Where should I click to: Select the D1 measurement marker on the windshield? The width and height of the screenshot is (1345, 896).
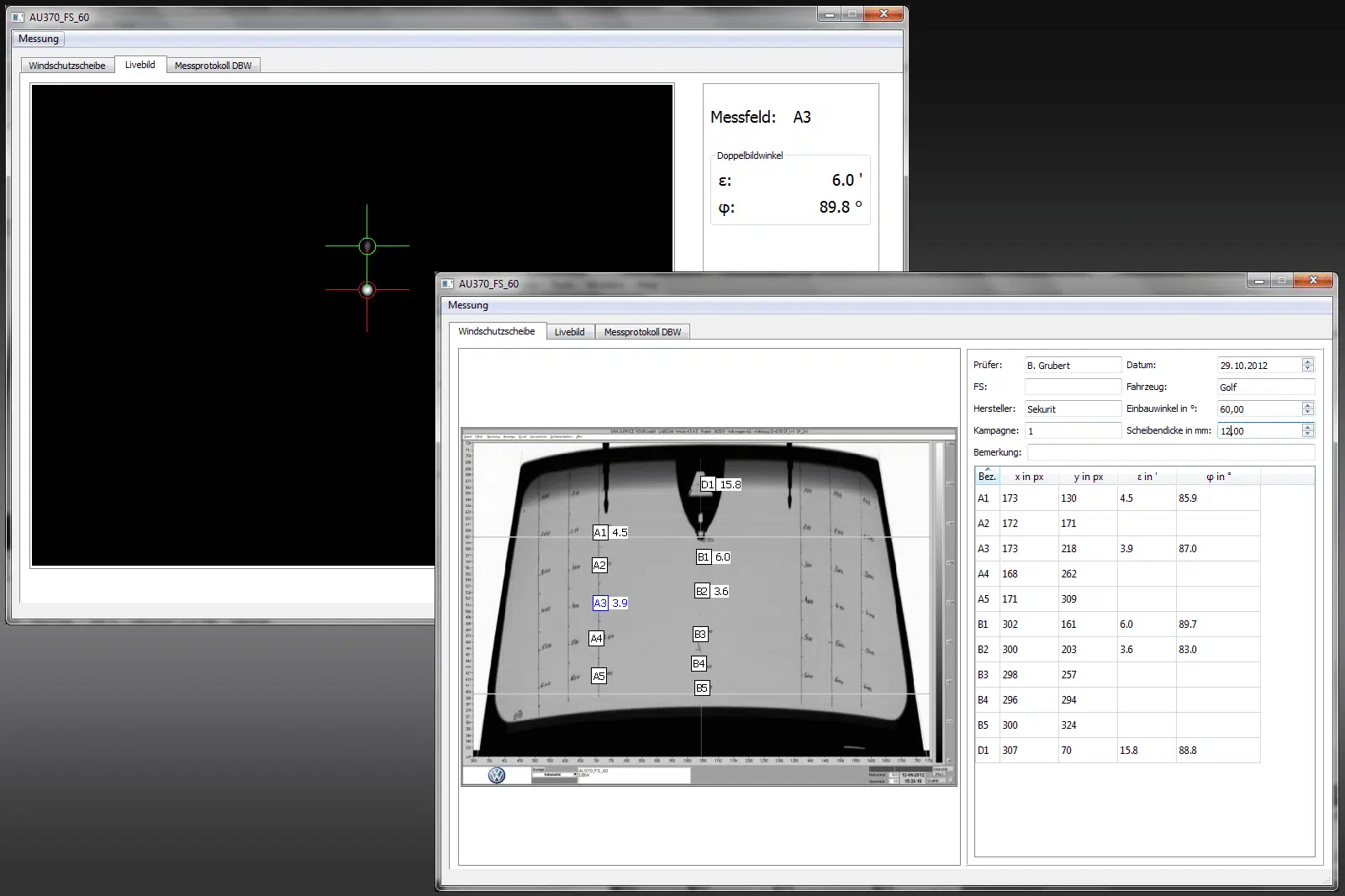[708, 485]
